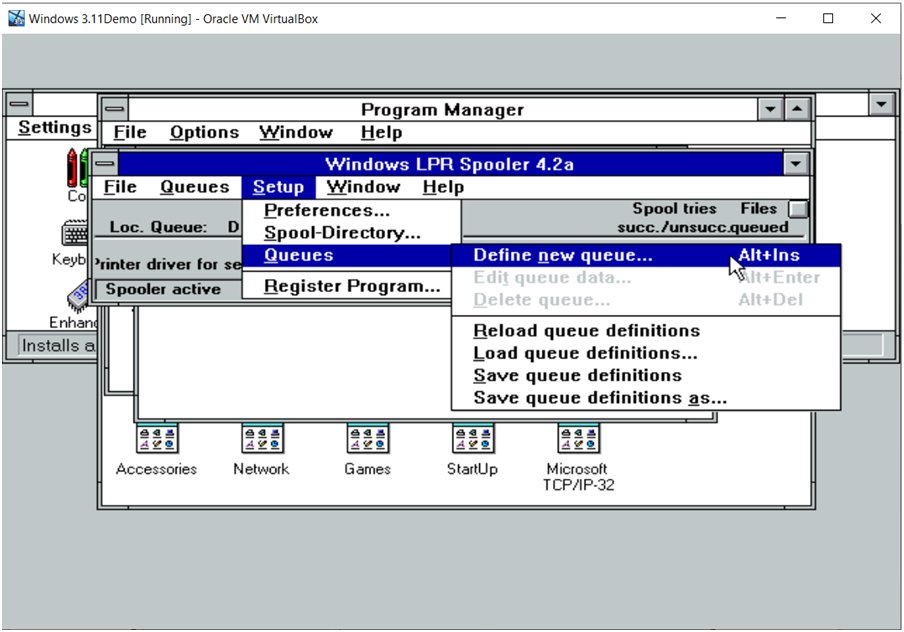Image resolution: width=904 pixels, height=632 pixels.
Task: Open the Microsoft TCP/IP-32 group icon
Action: (x=578, y=439)
